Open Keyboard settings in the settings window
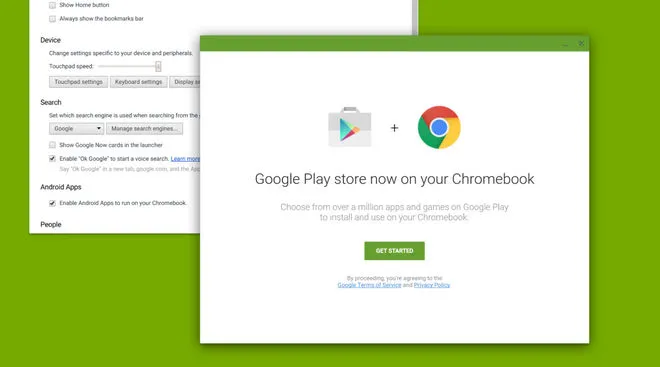 point(138,82)
